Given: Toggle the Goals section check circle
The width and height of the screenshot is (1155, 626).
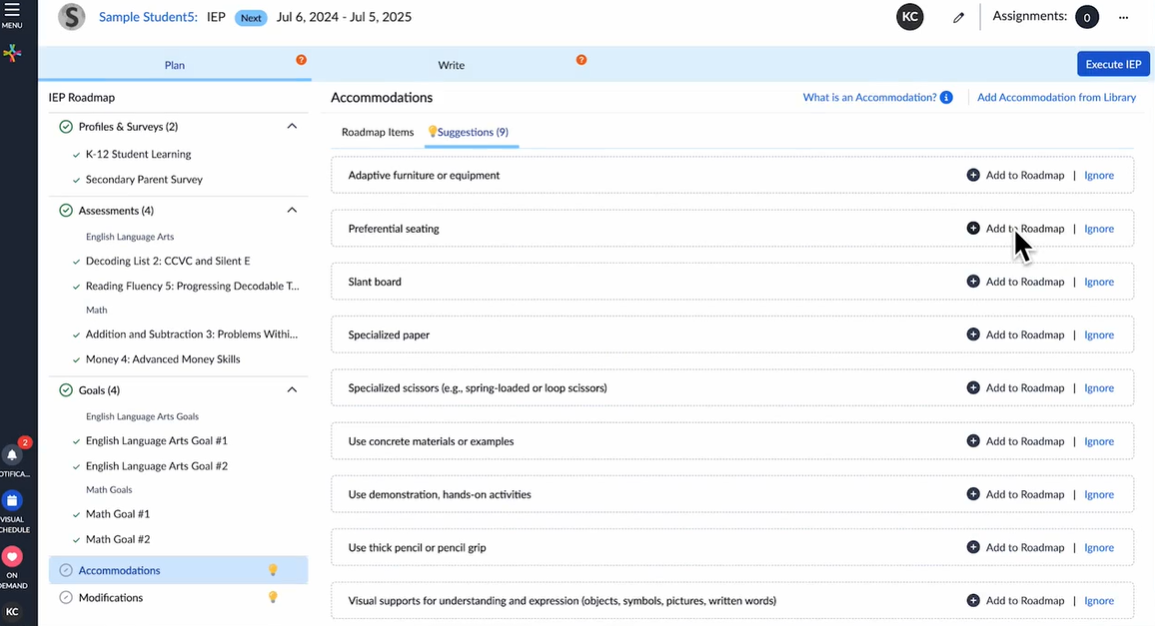Looking at the screenshot, I should [66, 390].
